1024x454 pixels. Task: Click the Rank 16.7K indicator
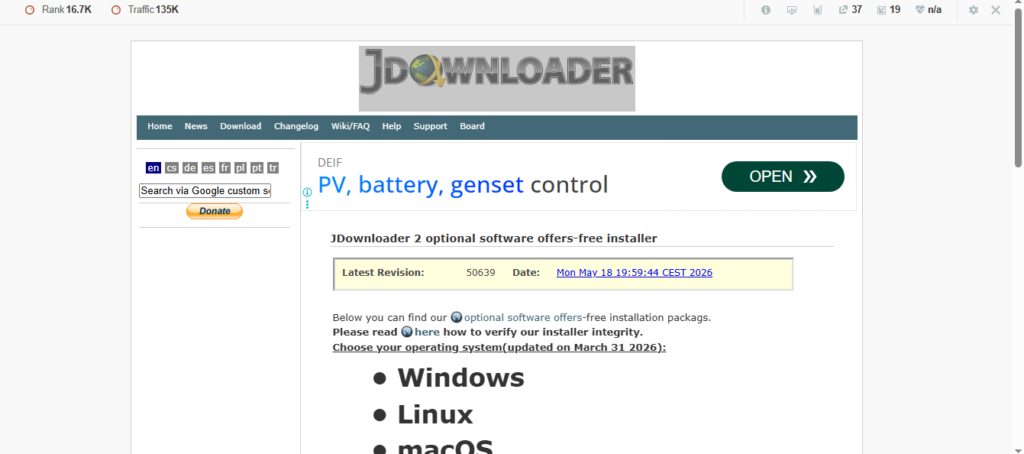coord(58,10)
